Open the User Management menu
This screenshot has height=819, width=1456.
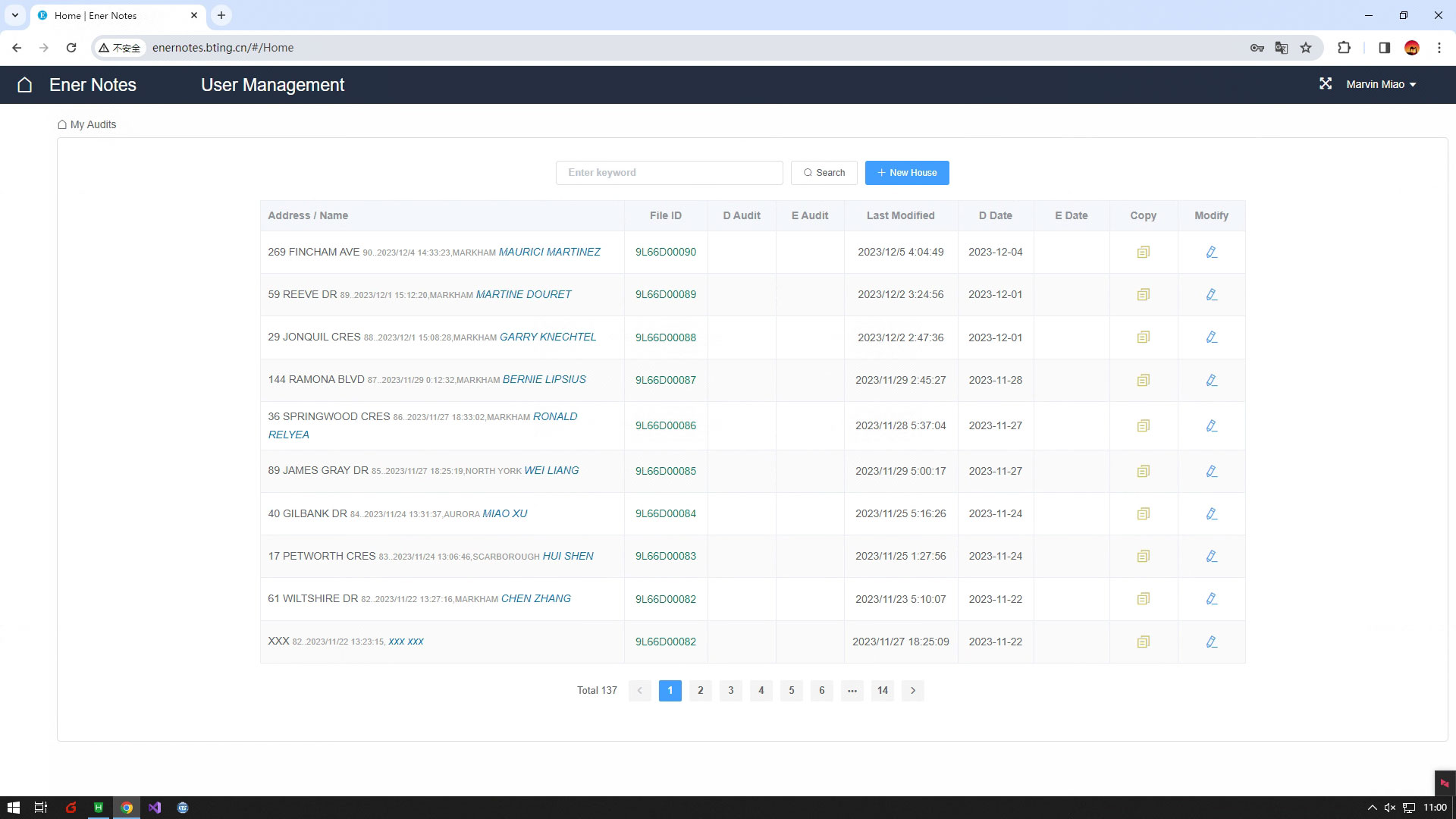tap(272, 85)
